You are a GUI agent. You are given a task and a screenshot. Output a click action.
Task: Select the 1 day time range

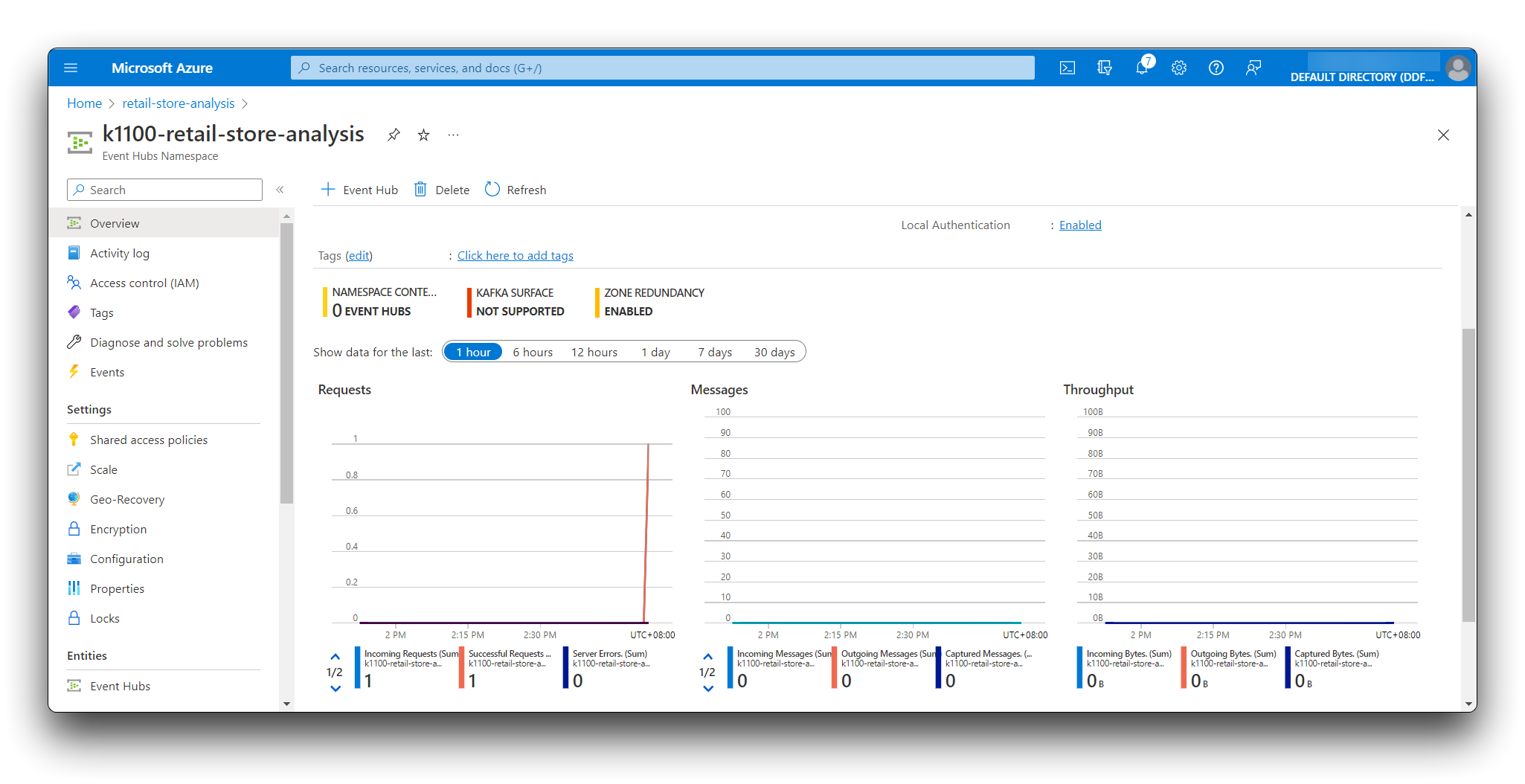pos(655,352)
